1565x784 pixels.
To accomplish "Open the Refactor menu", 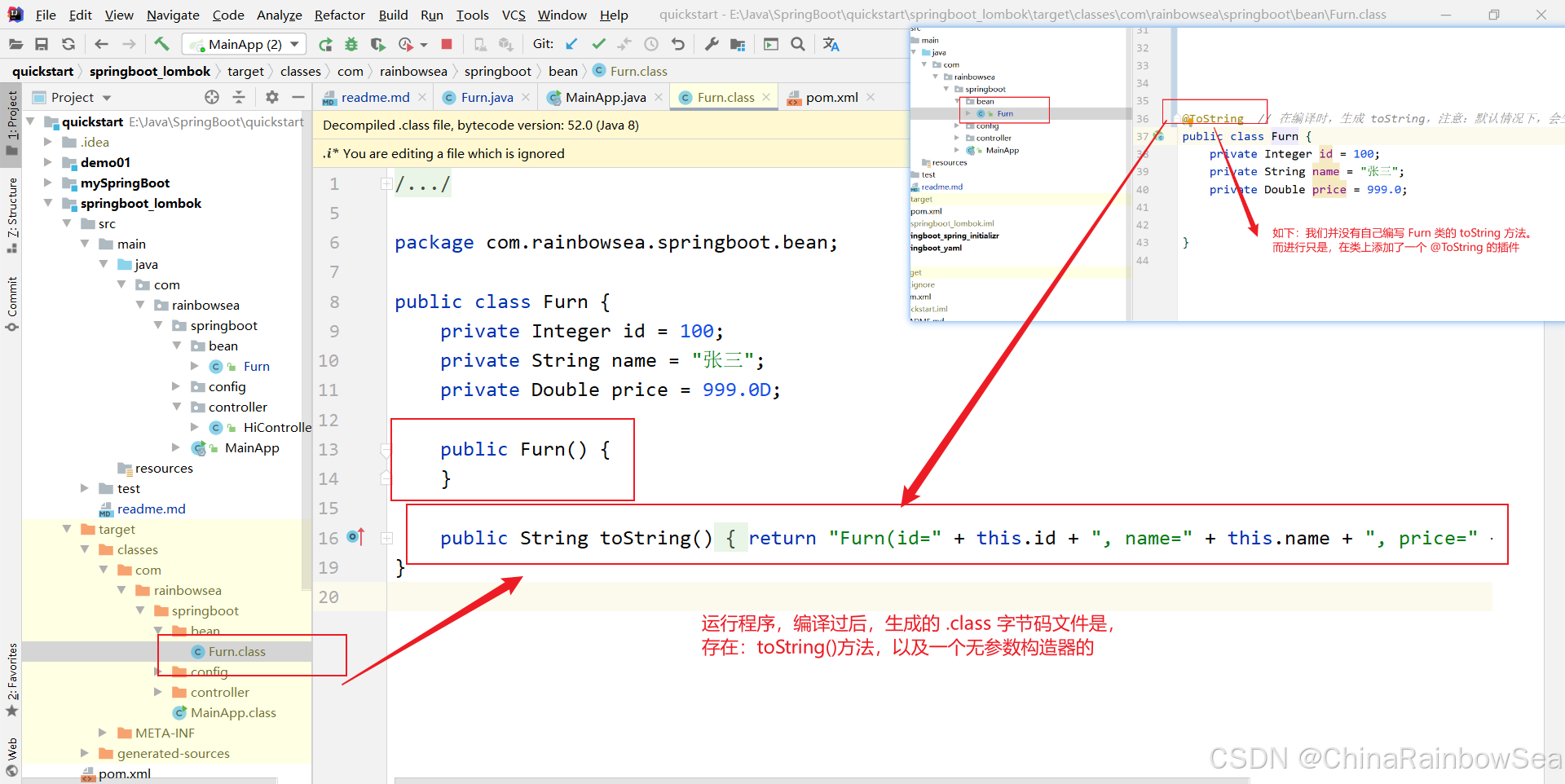I will tap(339, 15).
